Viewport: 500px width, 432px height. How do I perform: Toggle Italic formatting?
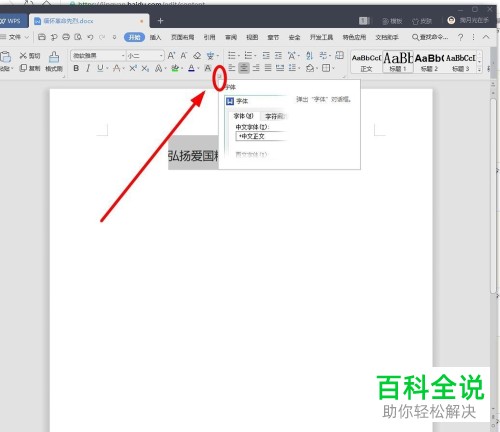[88, 68]
